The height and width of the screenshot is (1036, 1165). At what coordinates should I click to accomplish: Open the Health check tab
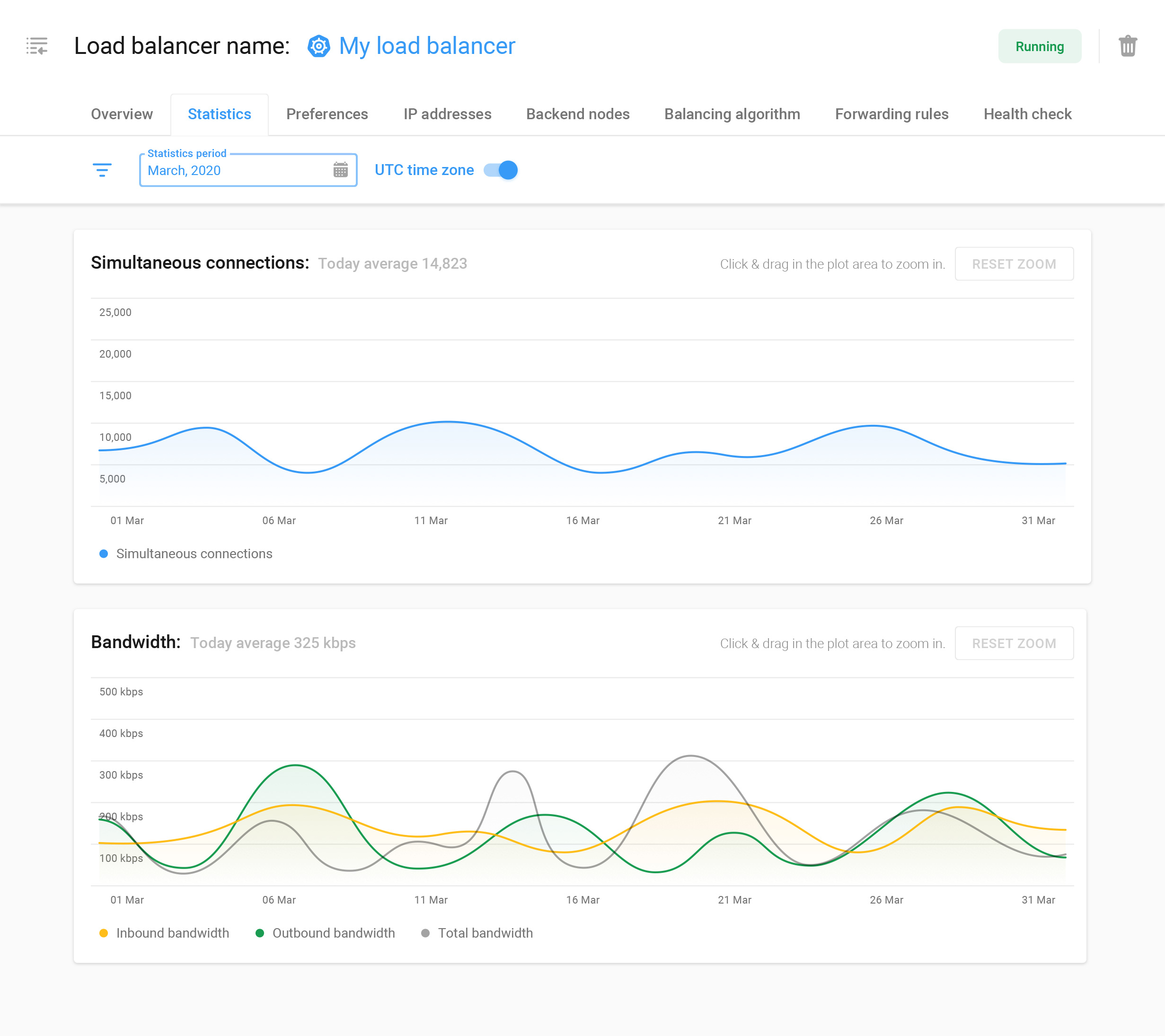1028,114
